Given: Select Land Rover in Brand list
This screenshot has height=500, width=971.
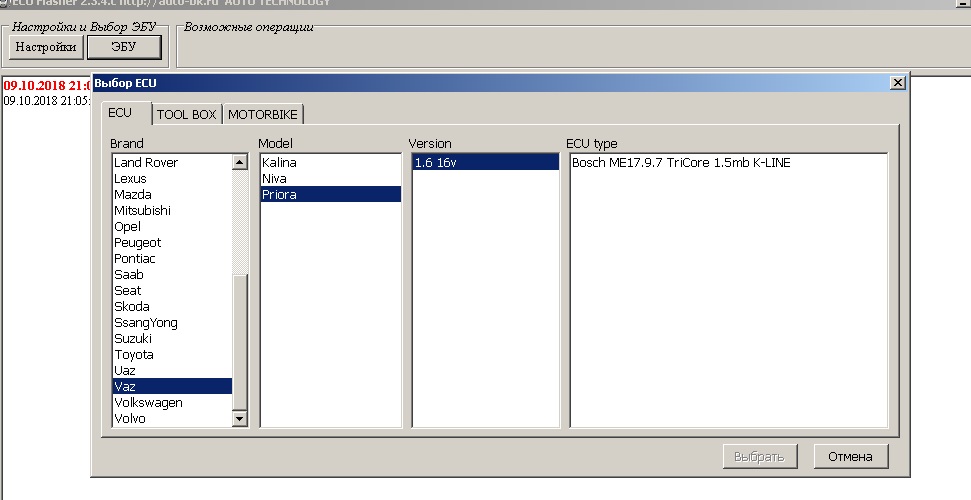Looking at the screenshot, I should coord(172,162).
